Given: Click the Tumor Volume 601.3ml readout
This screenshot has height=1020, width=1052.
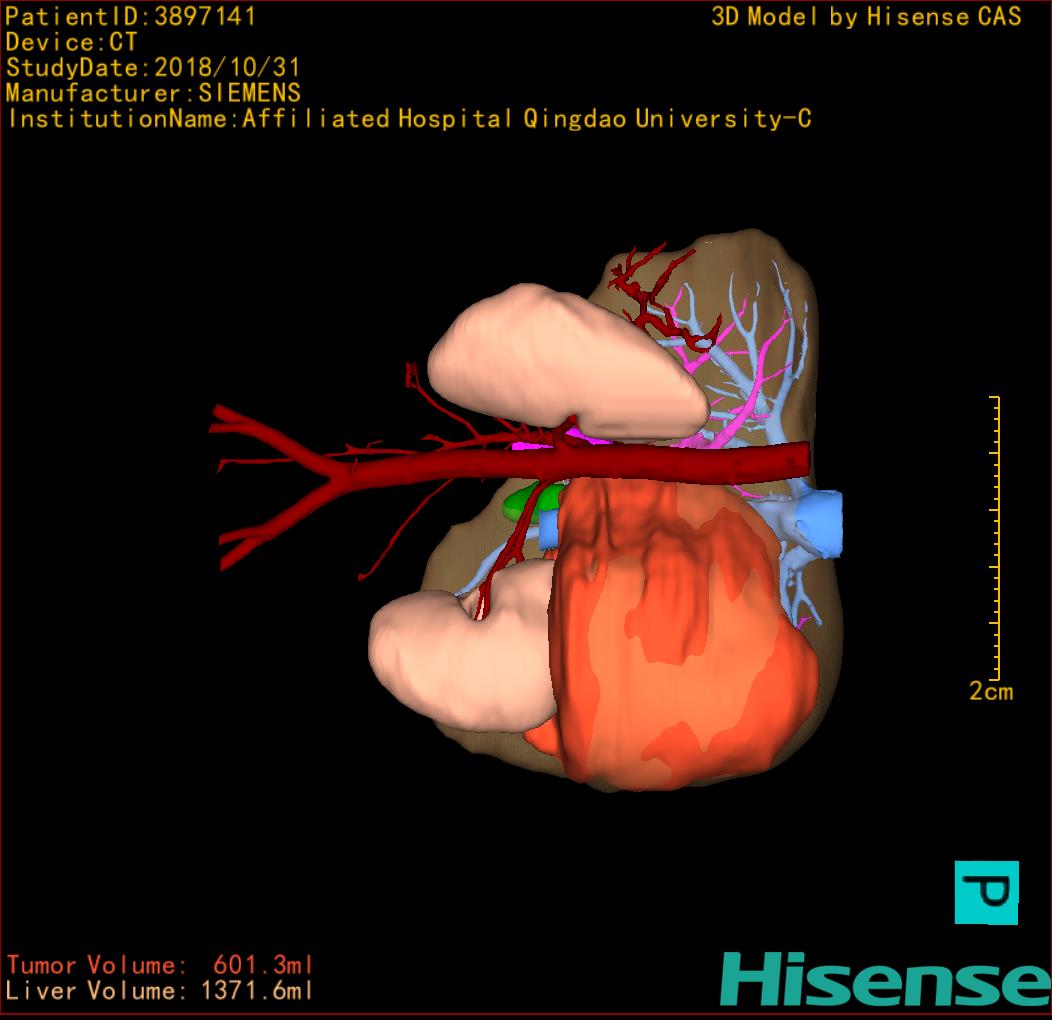Looking at the screenshot, I should [160, 965].
